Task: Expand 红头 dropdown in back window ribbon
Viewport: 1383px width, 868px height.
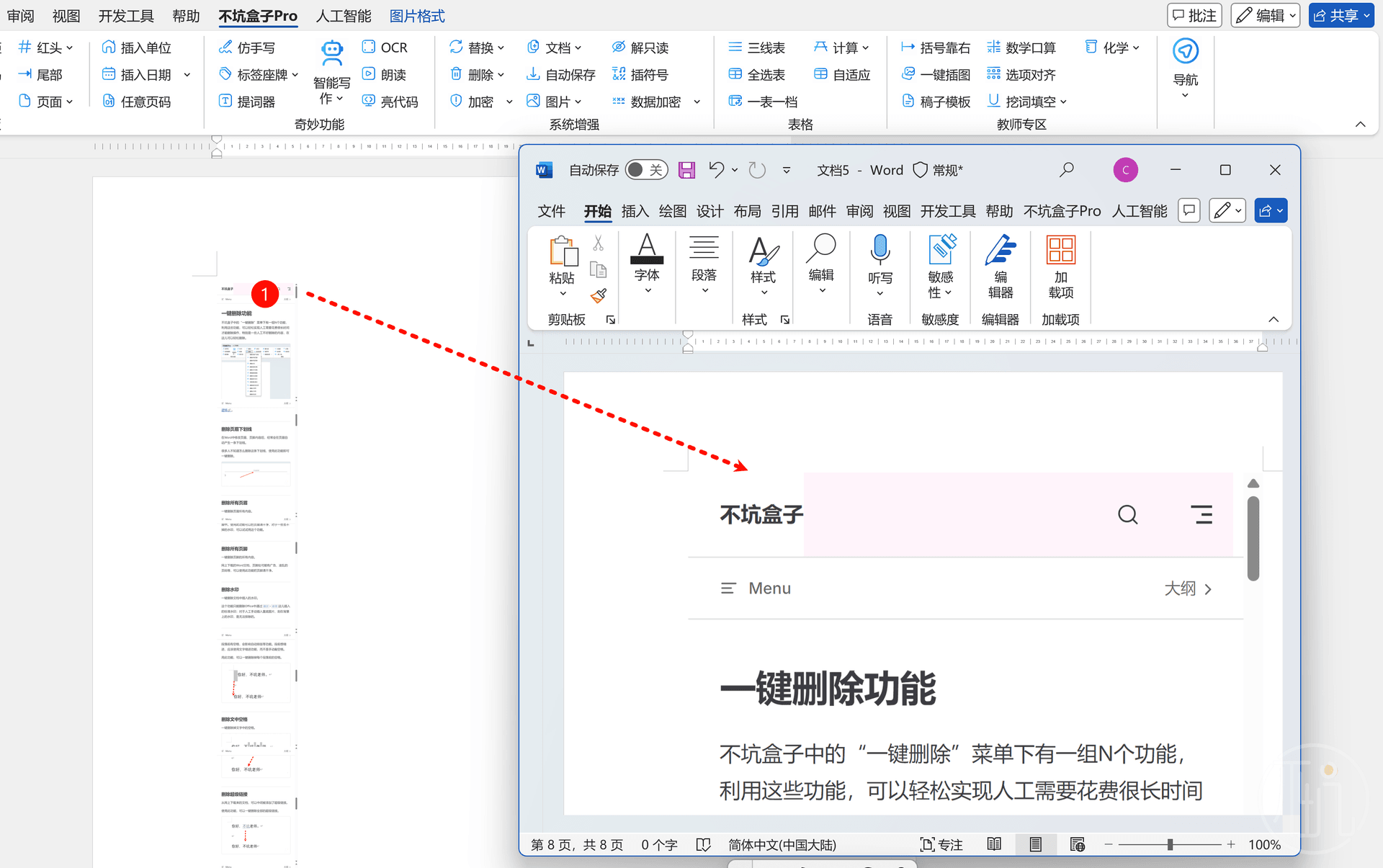Action: (70, 48)
